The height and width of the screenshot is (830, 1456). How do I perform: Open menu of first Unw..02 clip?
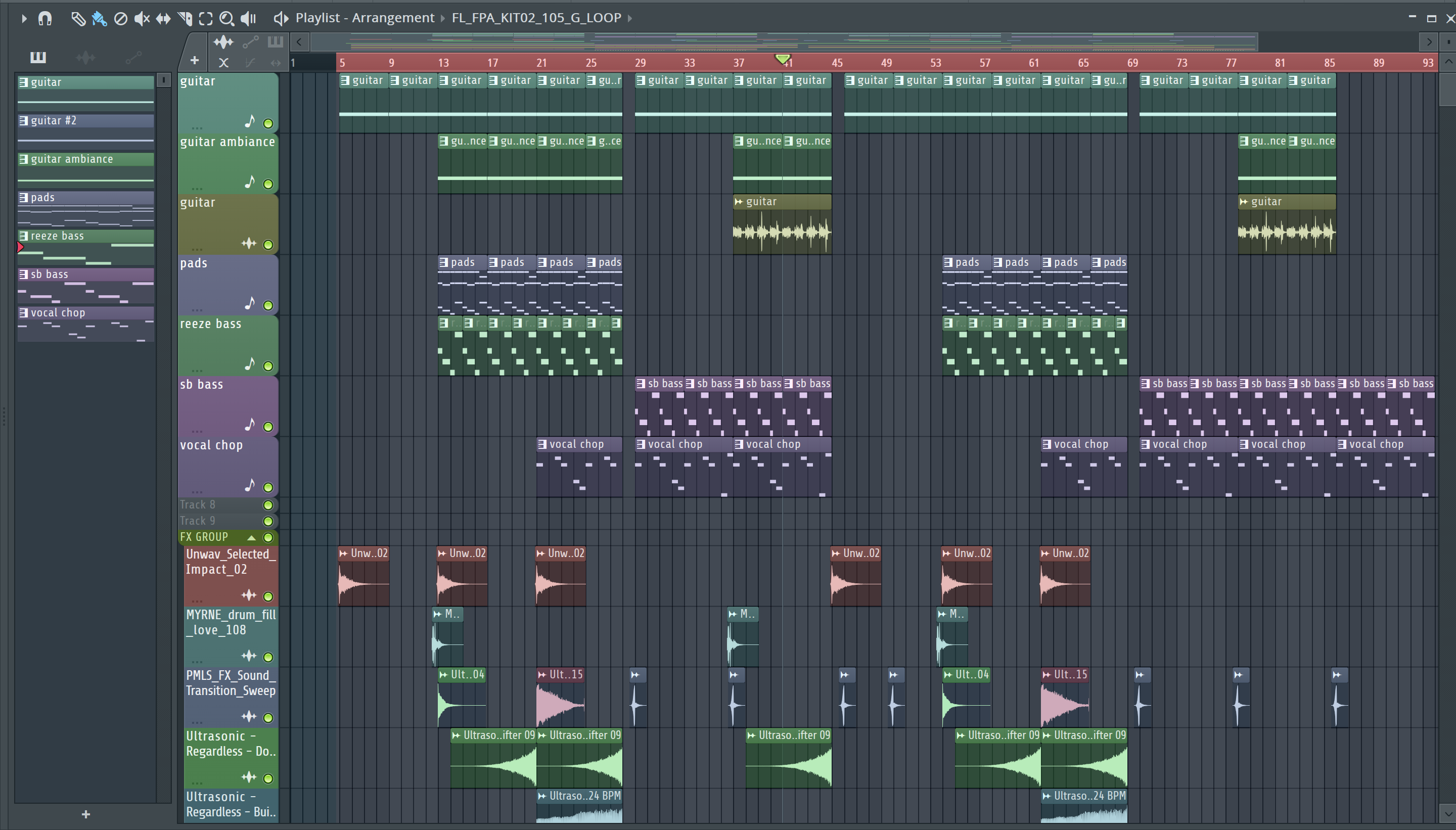coord(344,553)
